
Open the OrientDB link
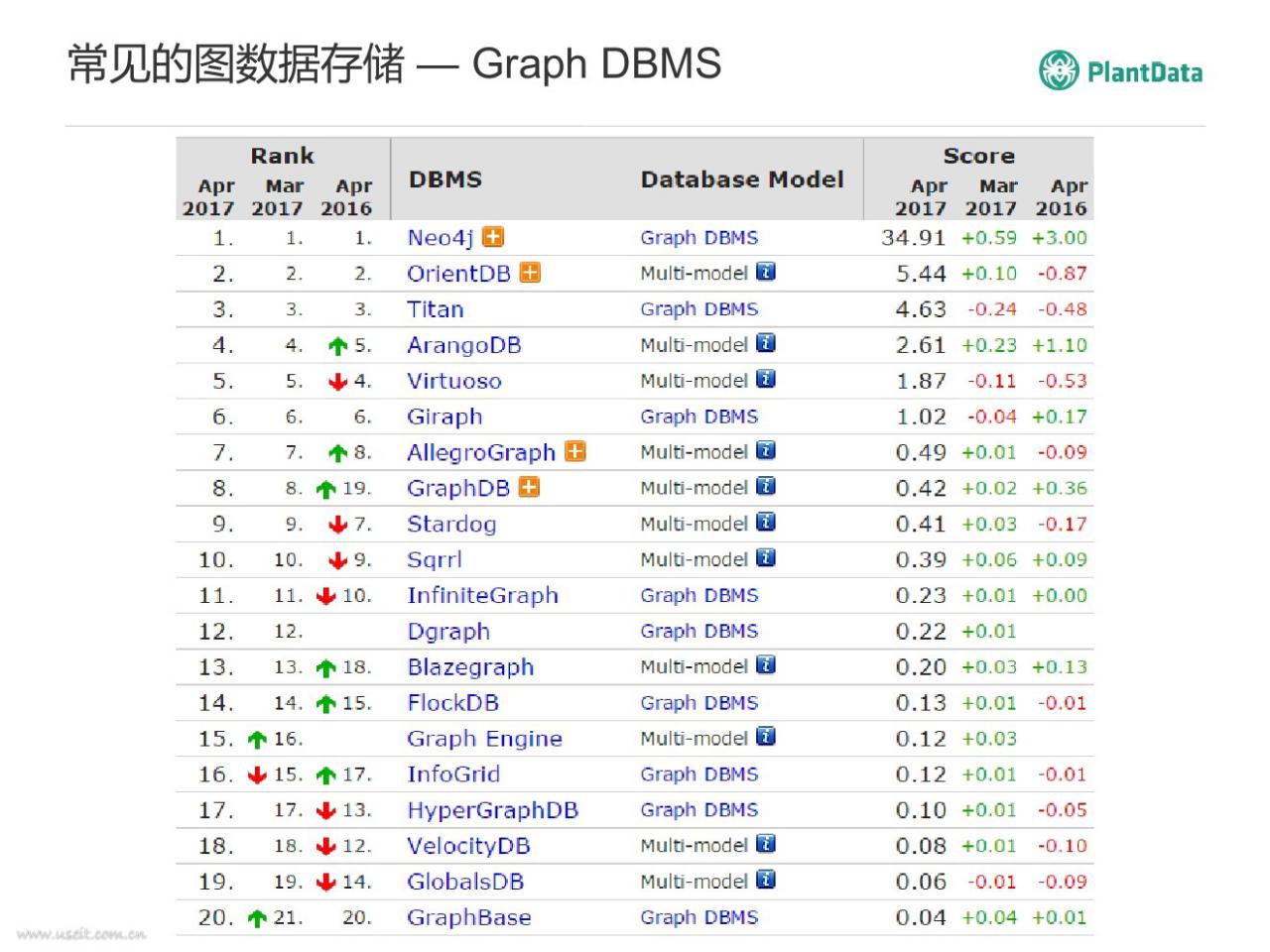coord(458,274)
